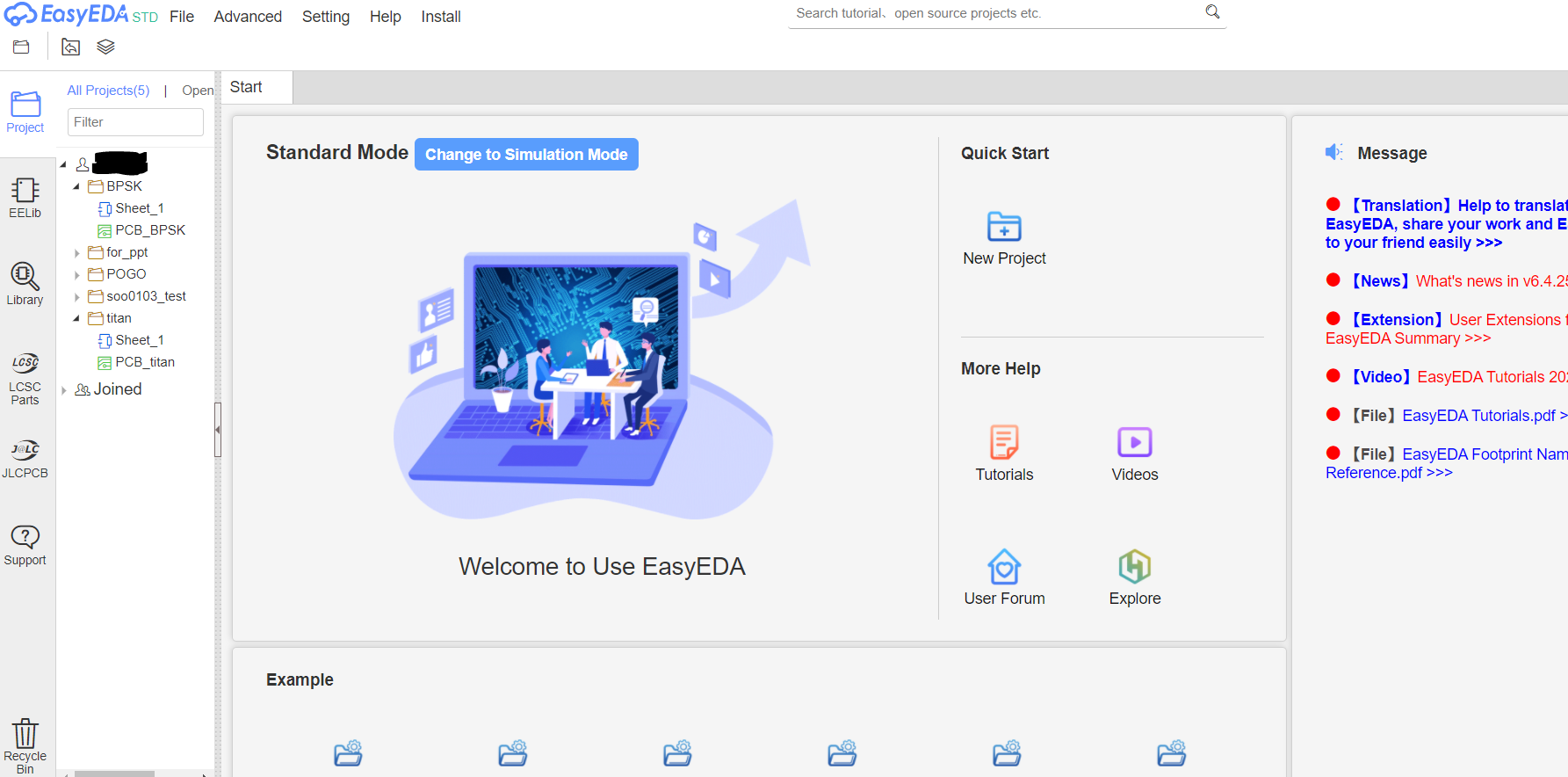The image size is (1568, 777).
Task: Expand the for_ppt project folder
Action: click(x=76, y=253)
